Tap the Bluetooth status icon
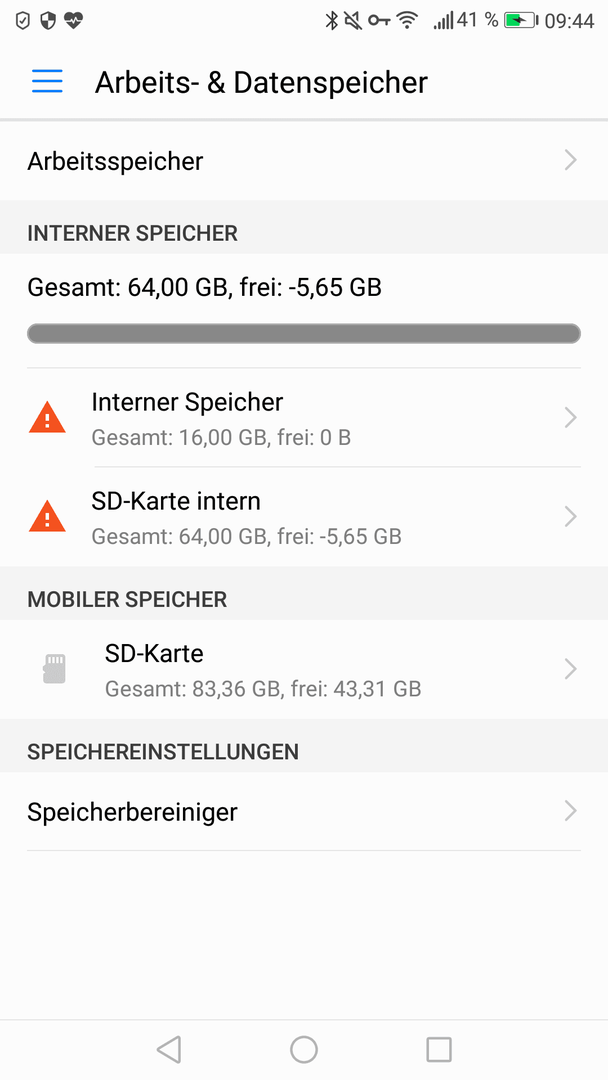The height and width of the screenshot is (1080, 608). click(x=331, y=21)
